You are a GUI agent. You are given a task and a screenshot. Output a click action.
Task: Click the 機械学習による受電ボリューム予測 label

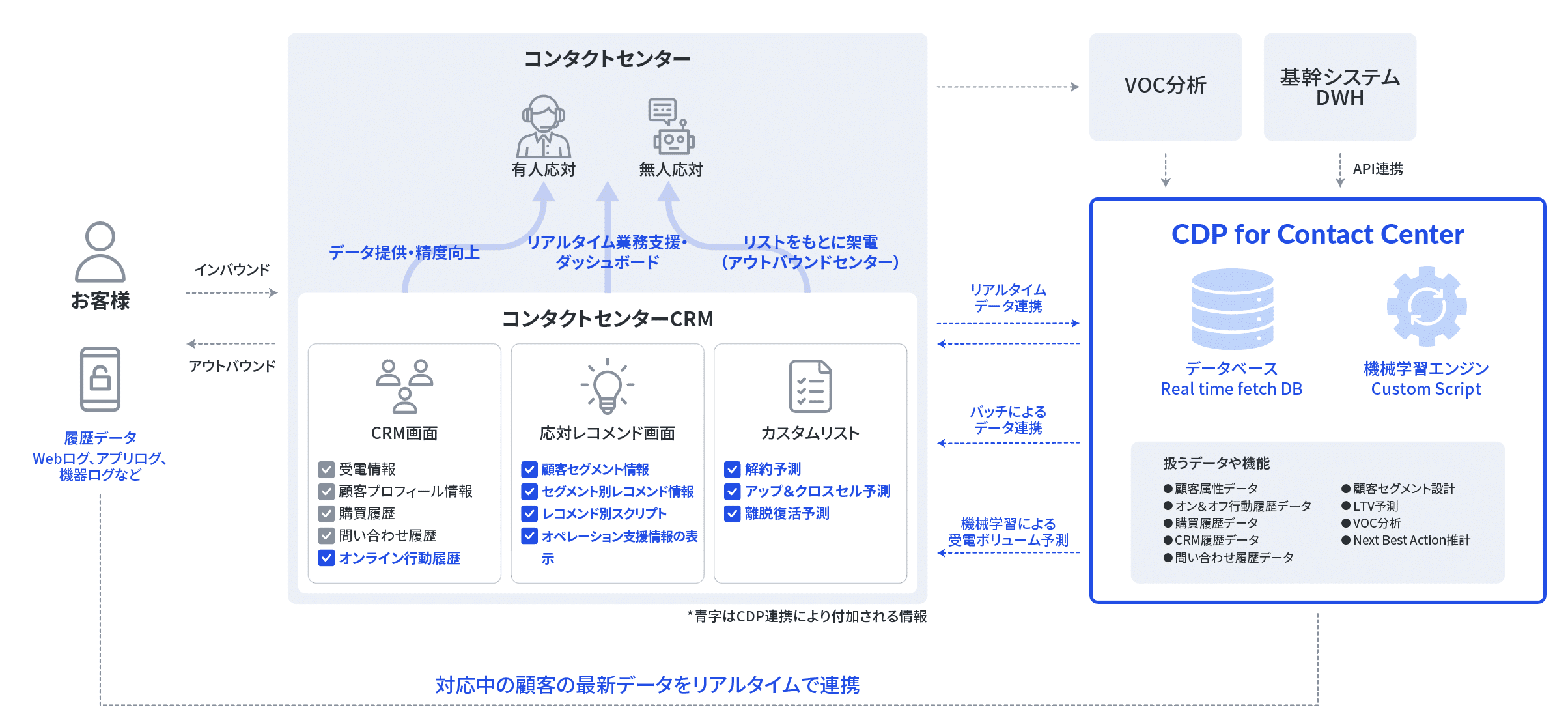(1008, 532)
